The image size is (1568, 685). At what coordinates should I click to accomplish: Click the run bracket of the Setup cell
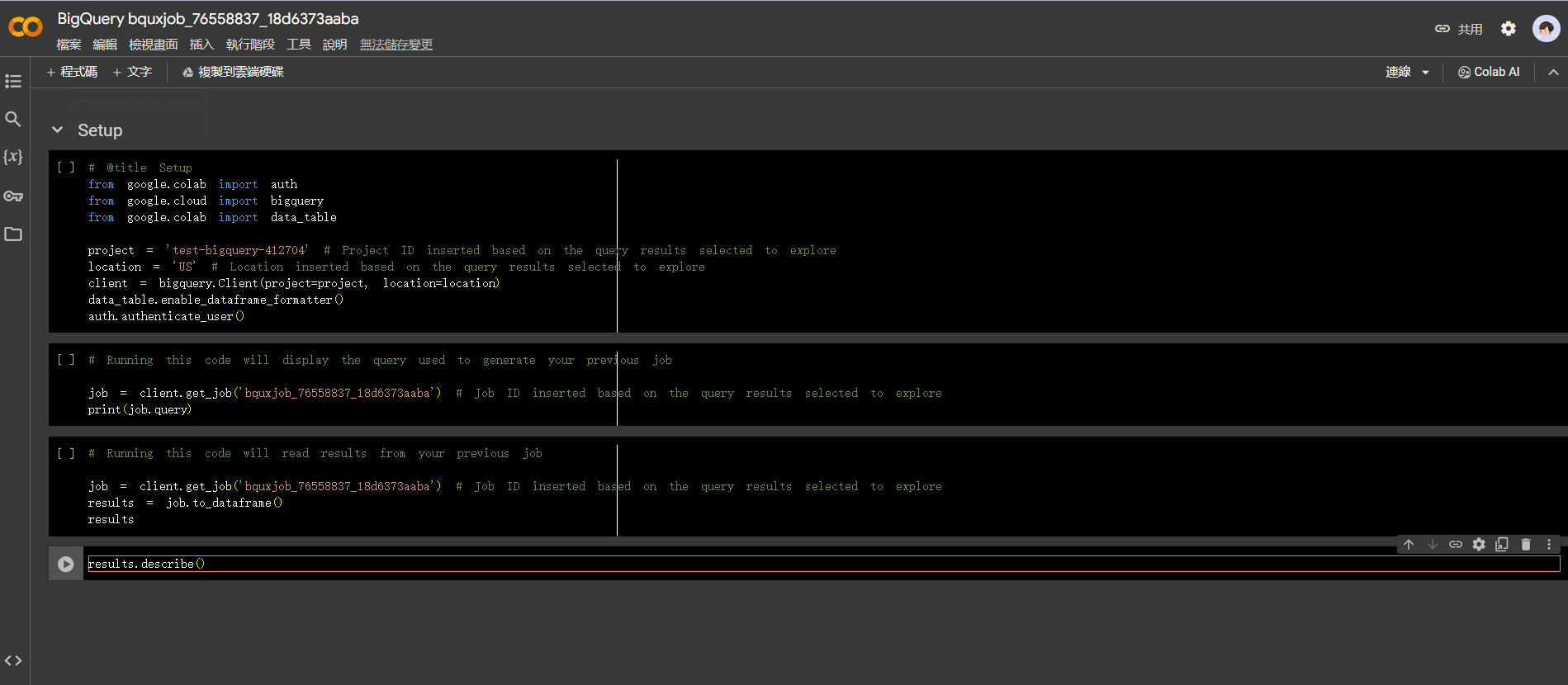coord(66,168)
